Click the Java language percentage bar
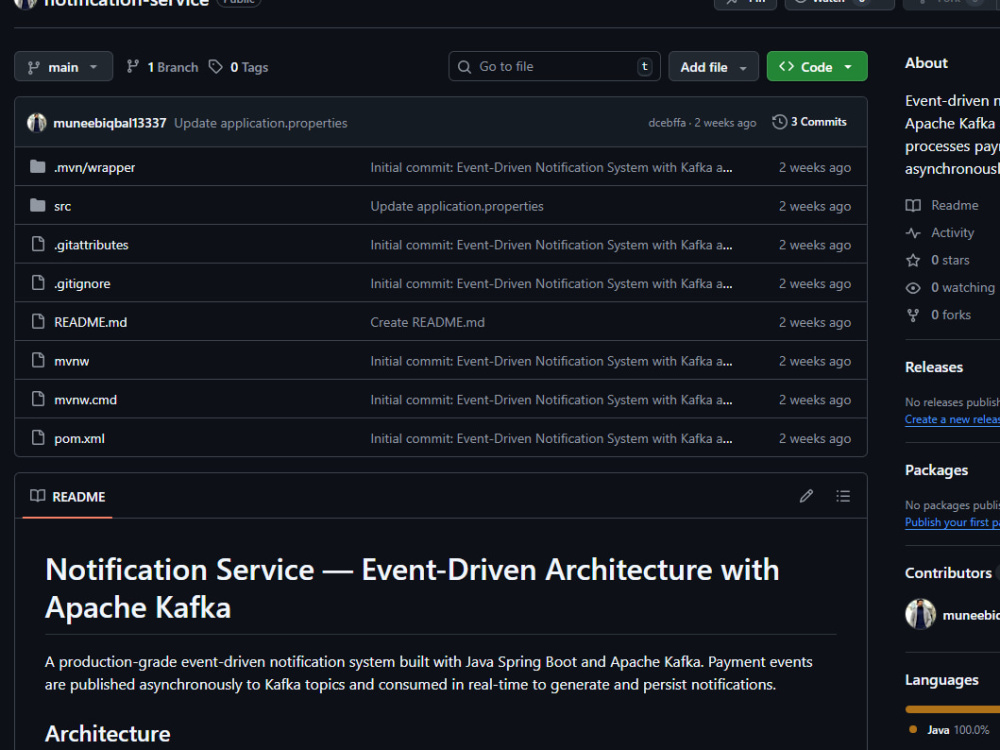Viewport: 1000px width, 750px height. (952, 709)
